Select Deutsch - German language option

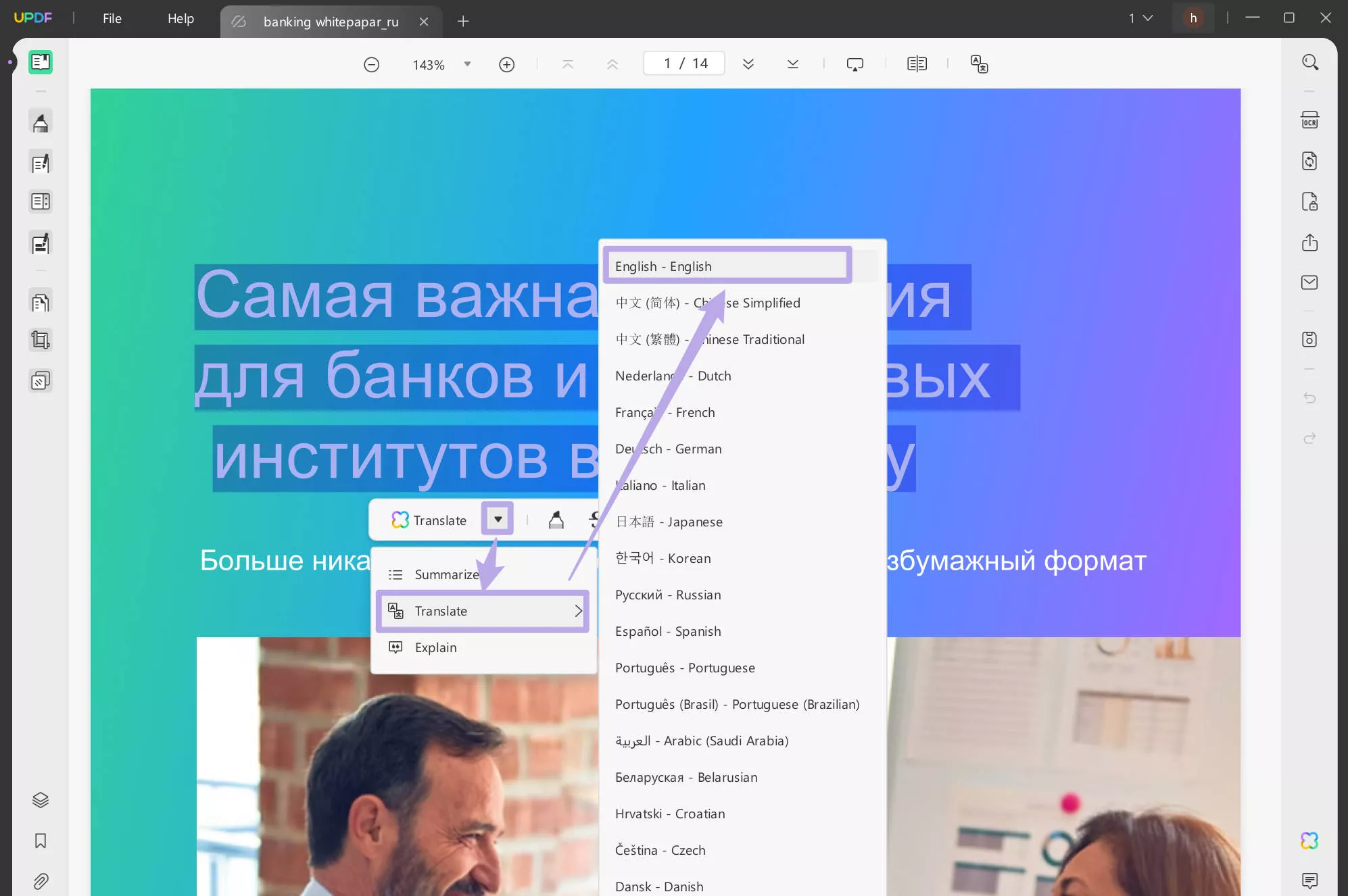click(x=668, y=449)
